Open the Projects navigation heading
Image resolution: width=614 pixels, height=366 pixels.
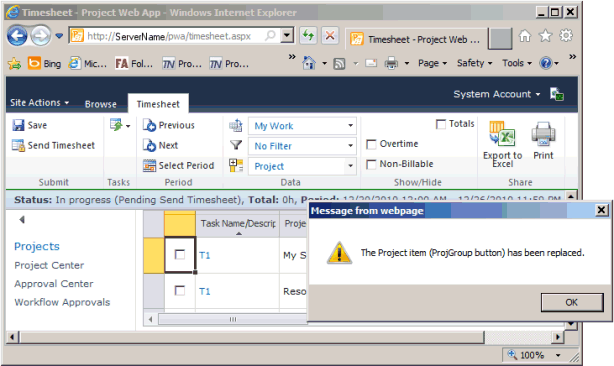coord(37,246)
